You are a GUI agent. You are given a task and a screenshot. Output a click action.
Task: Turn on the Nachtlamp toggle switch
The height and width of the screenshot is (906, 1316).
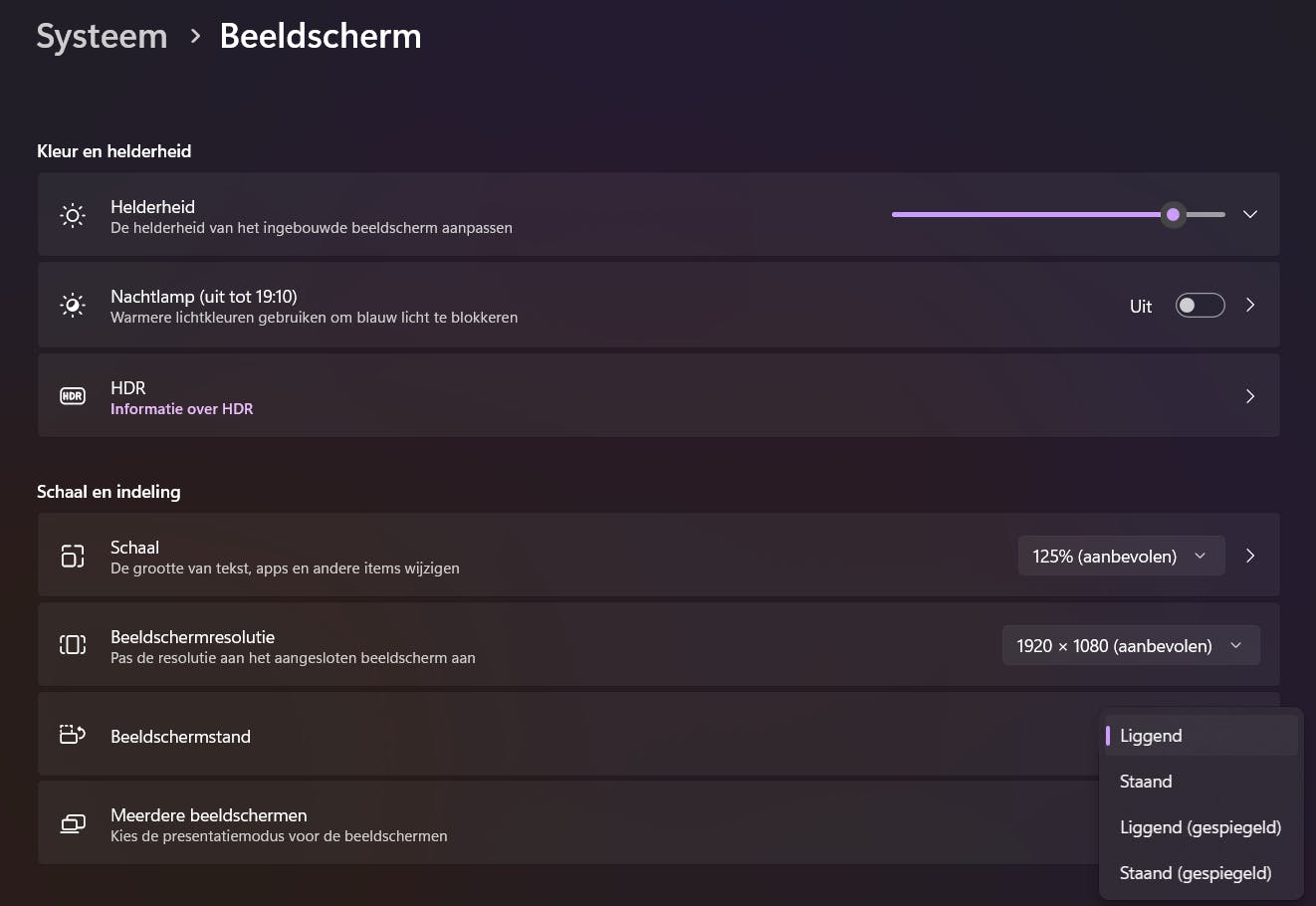click(1200, 306)
